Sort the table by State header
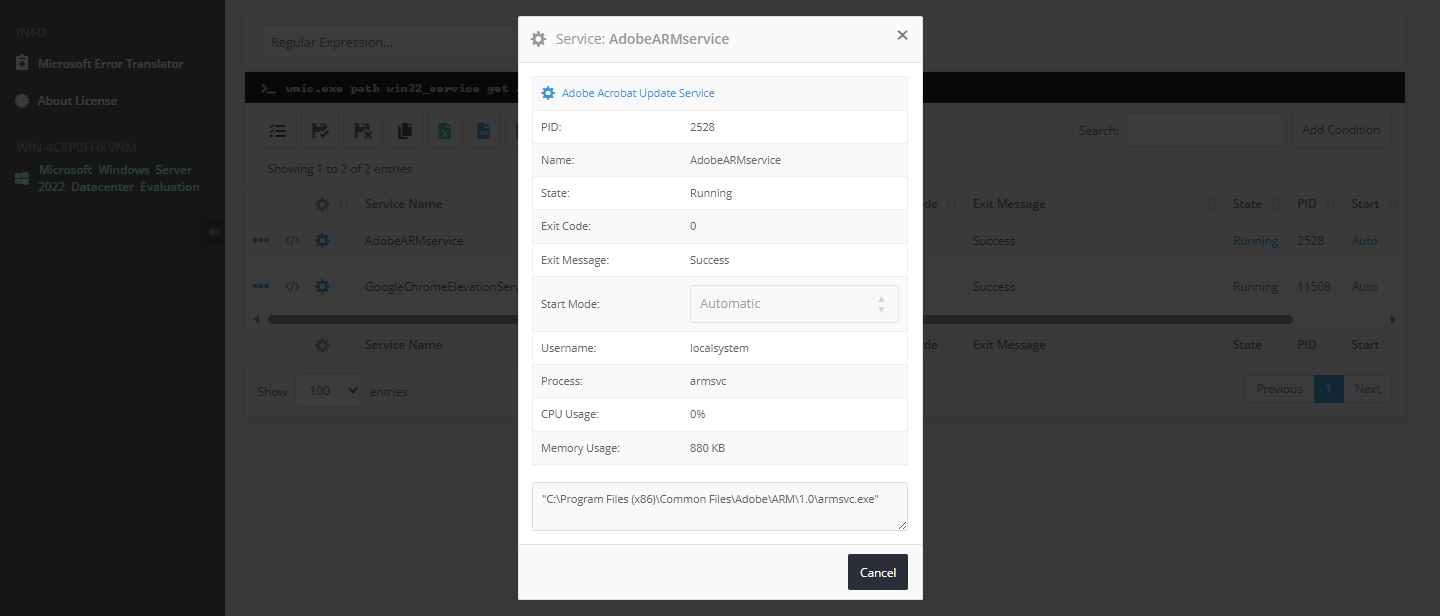 [1247, 204]
